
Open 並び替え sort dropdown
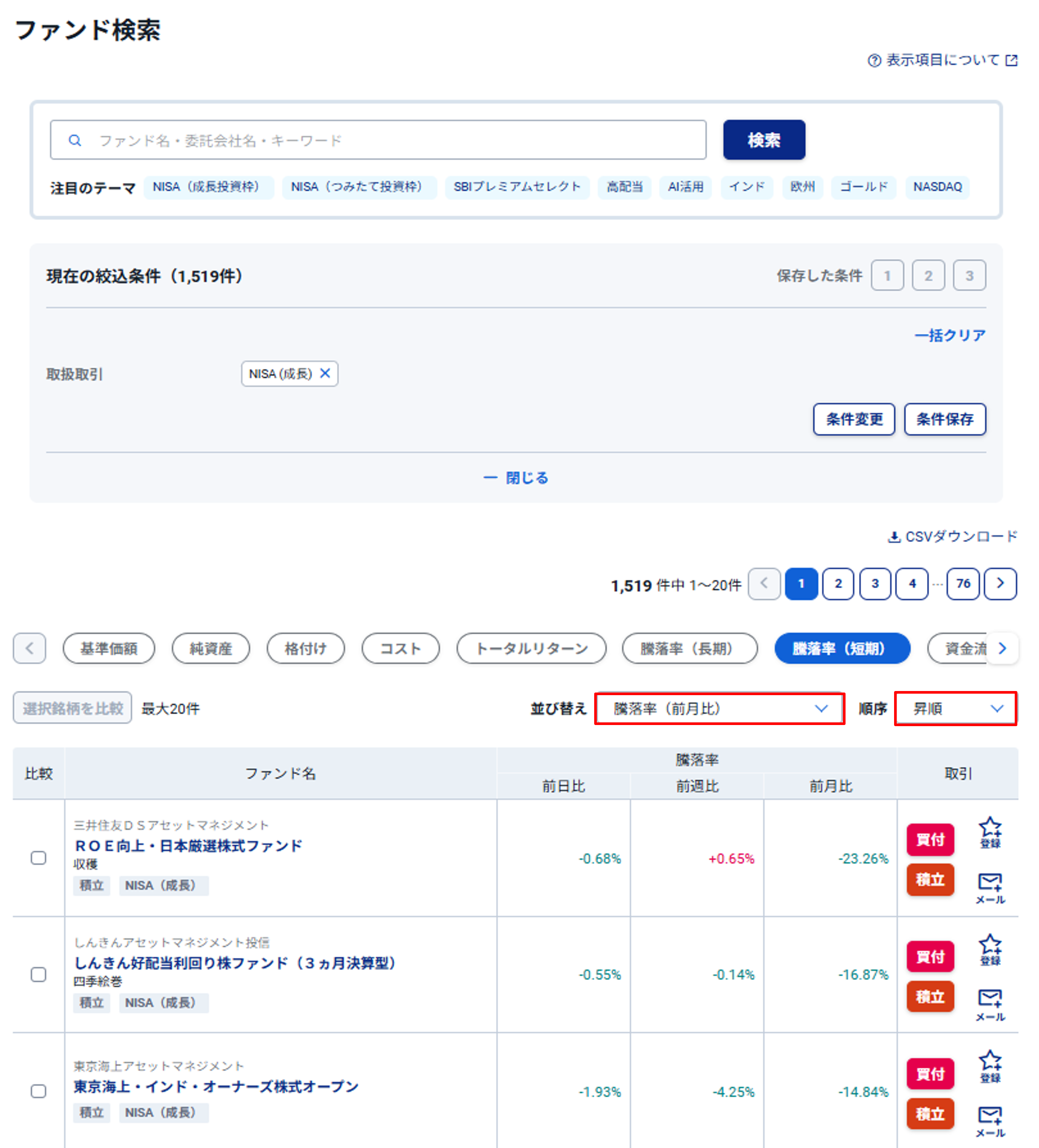coord(719,708)
